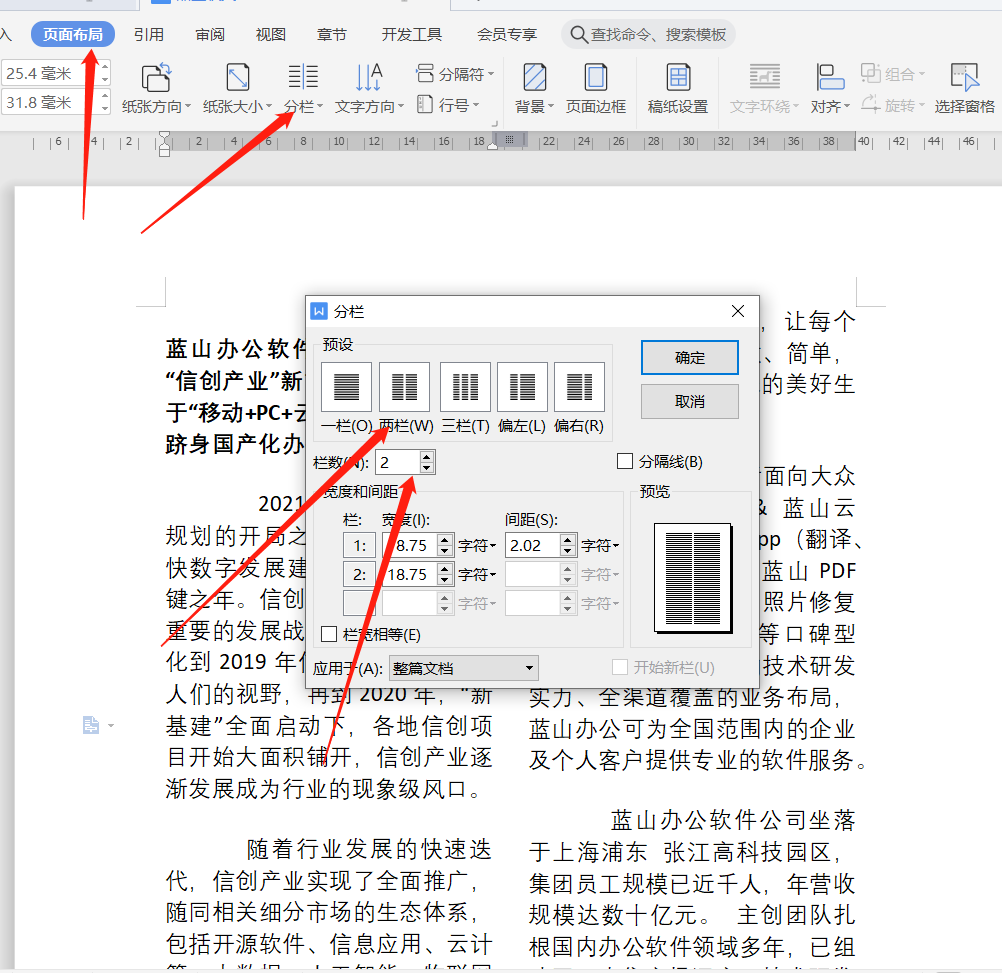Click the 查找命令、搜索模板 search box

[648, 34]
